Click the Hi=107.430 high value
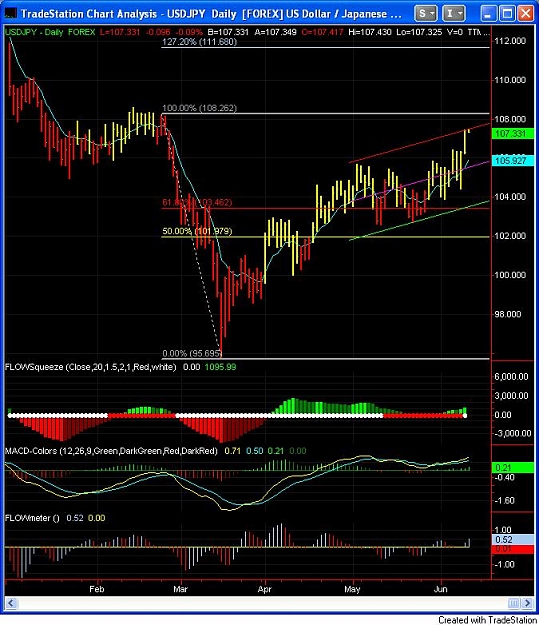Viewport: 539px width, 625px height. pos(370,32)
